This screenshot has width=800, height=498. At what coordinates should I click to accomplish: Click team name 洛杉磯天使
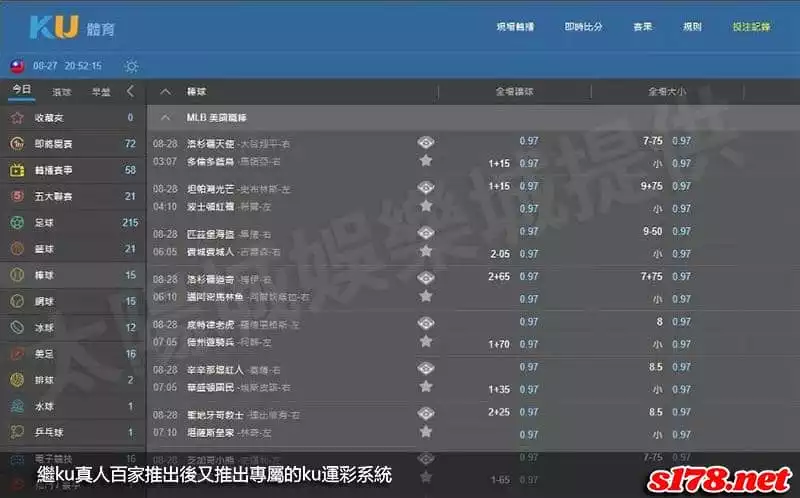[210, 144]
